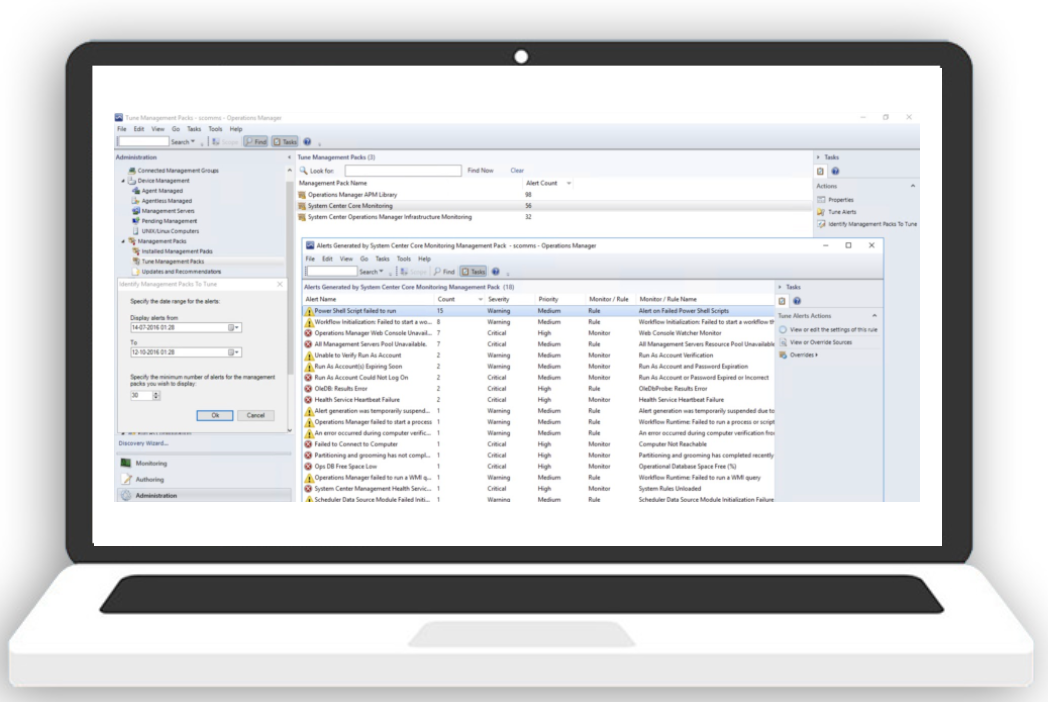Open the Help menu in Alerts window
Viewport: 1048px width, 702px height.
click(x=424, y=259)
